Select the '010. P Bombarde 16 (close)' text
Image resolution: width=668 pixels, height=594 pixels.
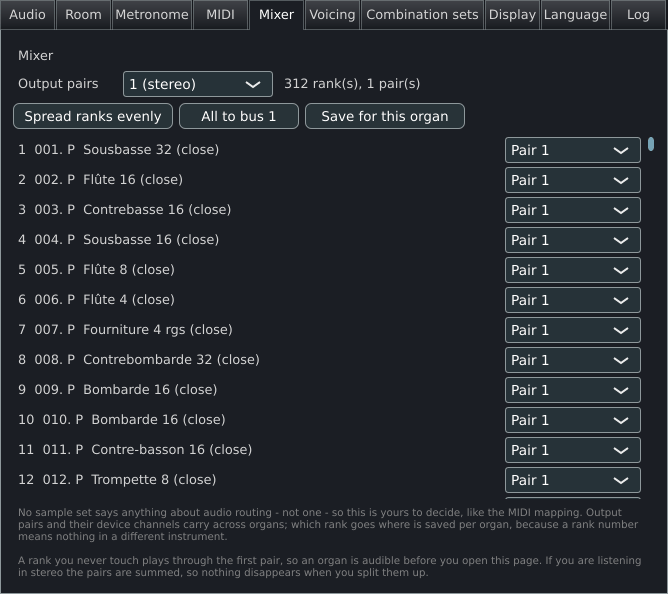click(x=134, y=420)
